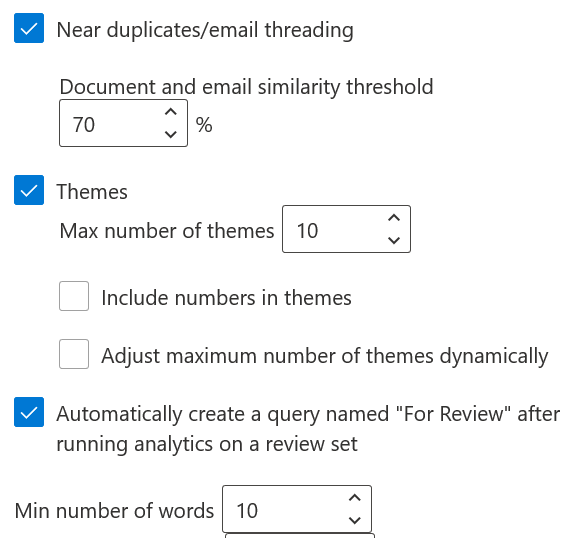The width and height of the screenshot is (564, 538).
Task: Uncheck automatically create "For Review" query
Action: tap(29, 412)
